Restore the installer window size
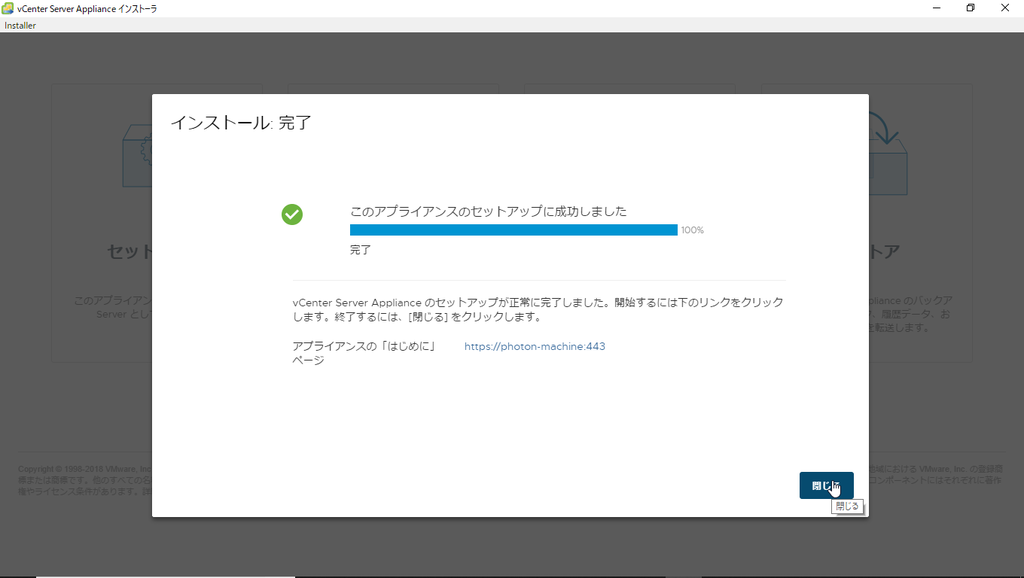Viewport: 1024px width, 578px height. point(969,8)
